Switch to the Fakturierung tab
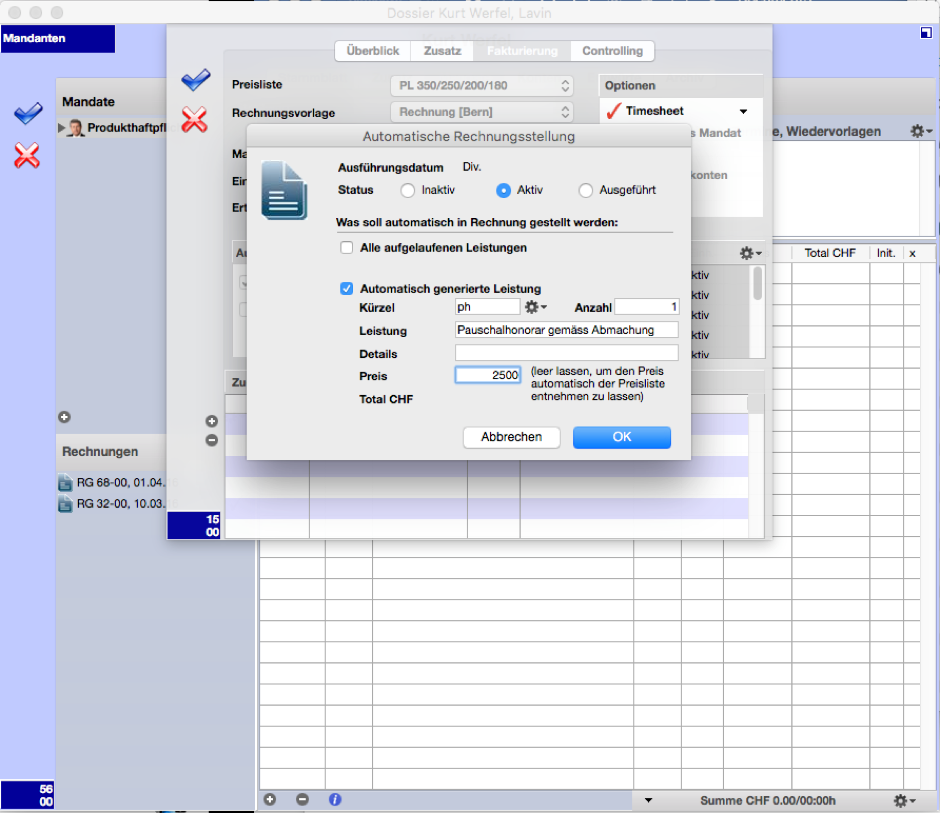The width and height of the screenshot is (940, 813). (522, 51)
